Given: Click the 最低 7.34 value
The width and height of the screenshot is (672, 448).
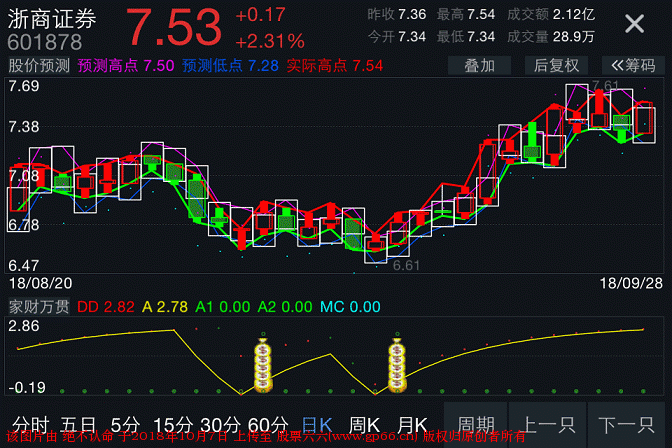Looking at the screenshot, I should pyautogui.click(x=466, y=37).
